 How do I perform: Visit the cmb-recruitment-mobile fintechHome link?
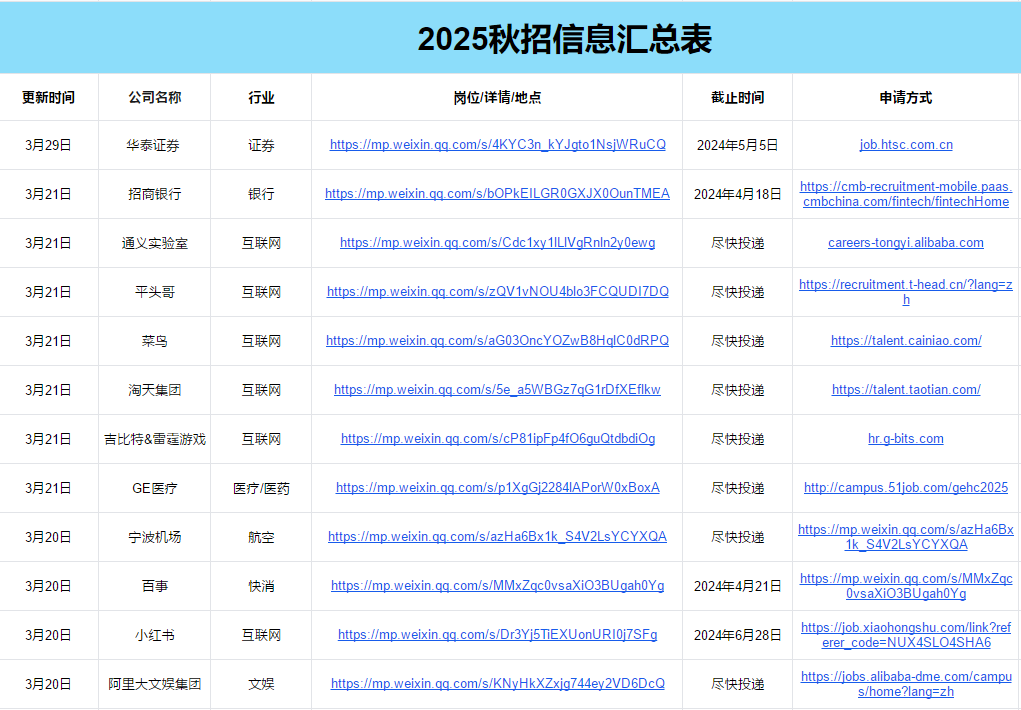906,194
